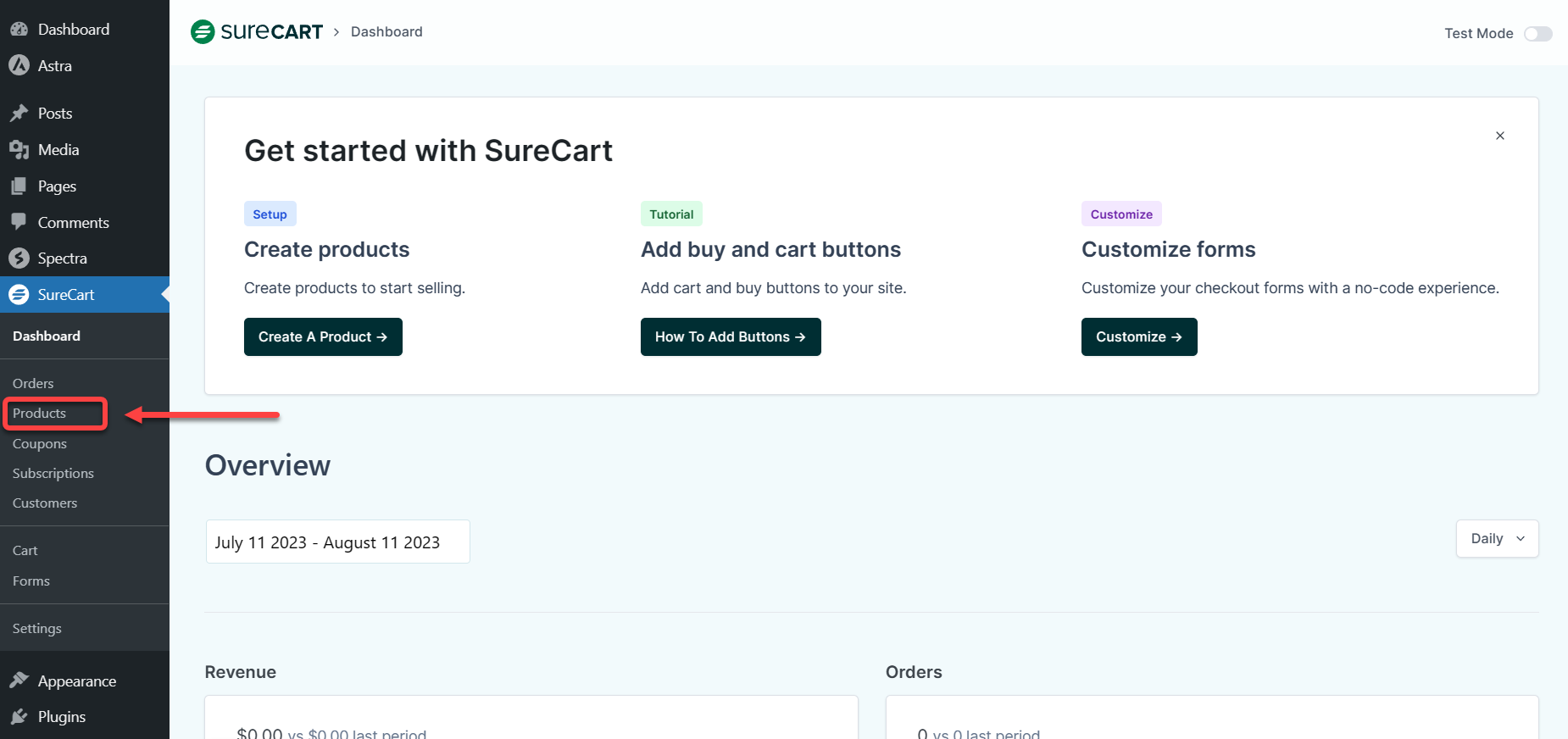Click the Media library icon
The width and height of the screenshot is (1568, 739).
pos(19,150)
